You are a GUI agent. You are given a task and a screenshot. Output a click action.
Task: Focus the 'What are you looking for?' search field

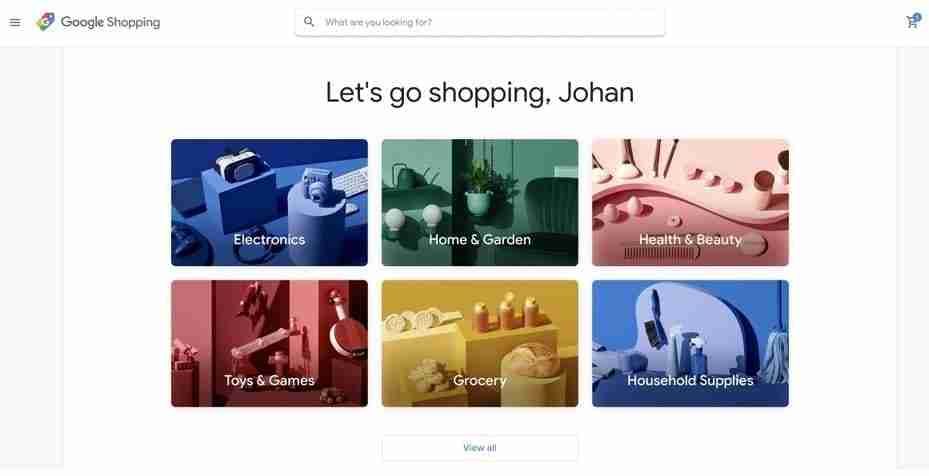pyautogui.click(x=480, y=22)
